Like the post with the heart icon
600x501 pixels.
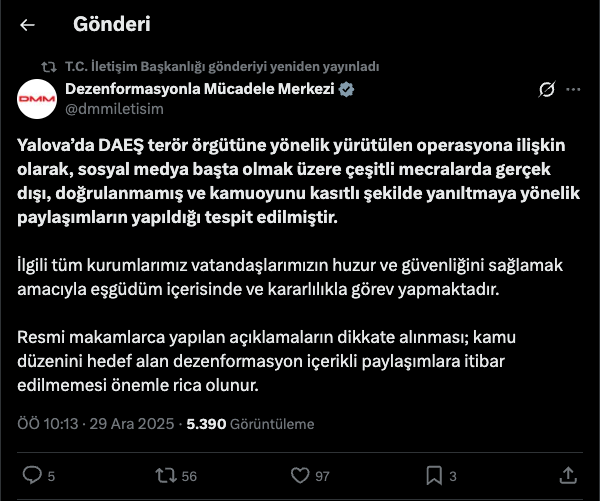tap(296, 474)
